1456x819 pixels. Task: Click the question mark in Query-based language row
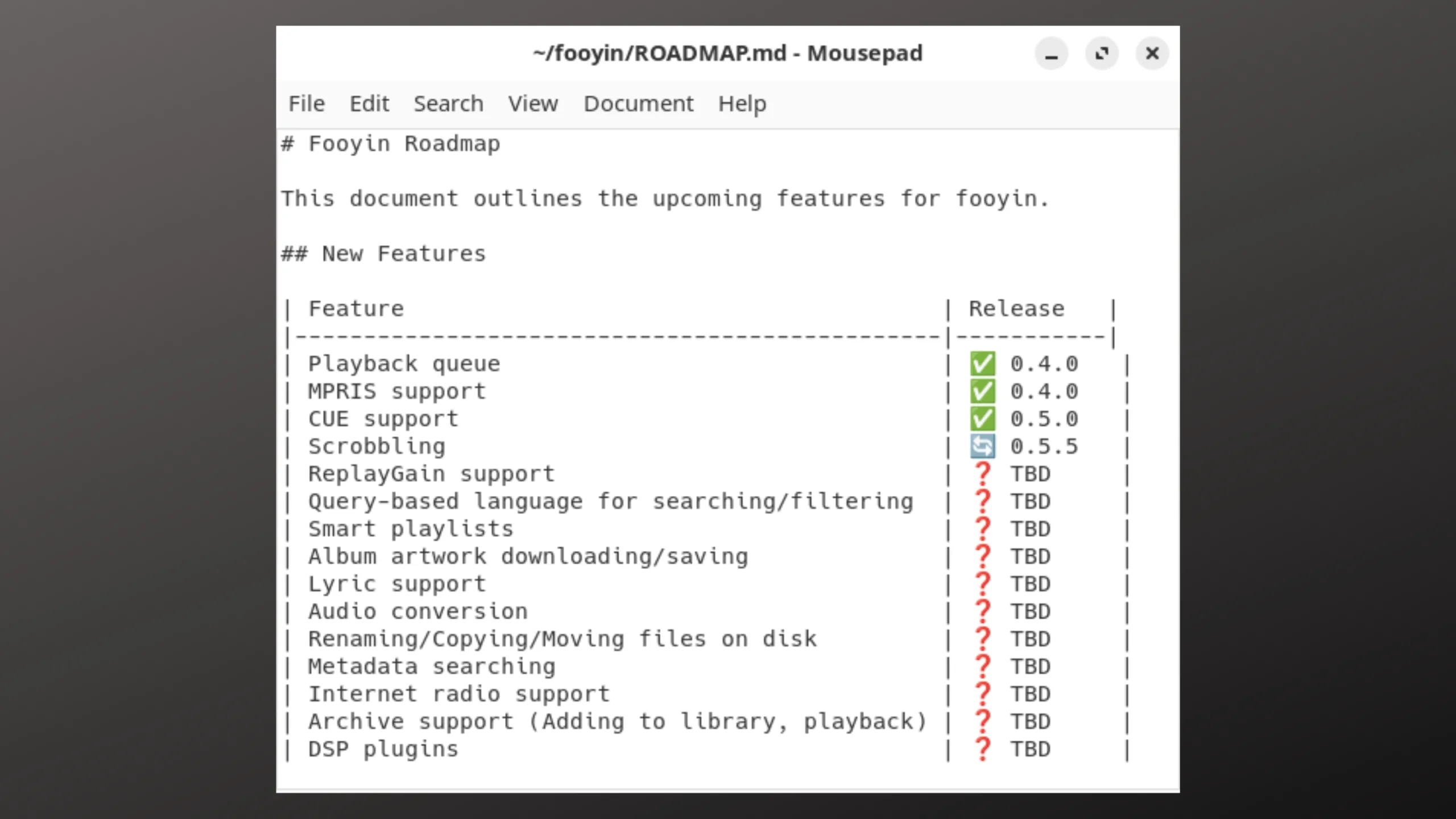click(x=982, y=501)
